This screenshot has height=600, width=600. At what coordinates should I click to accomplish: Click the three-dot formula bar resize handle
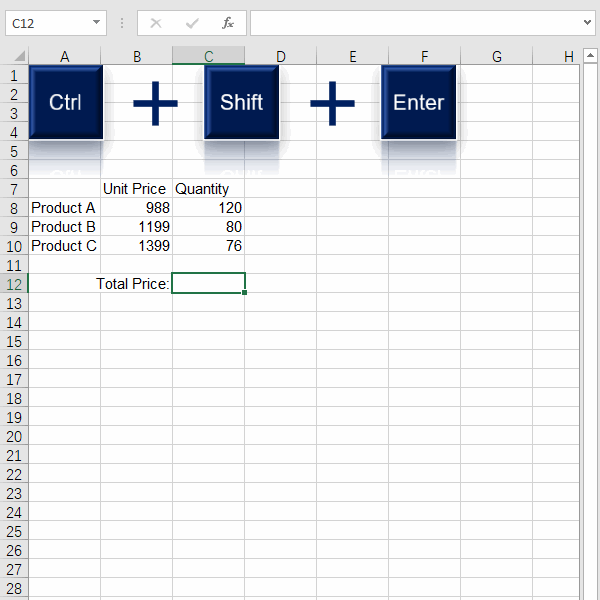122,23
